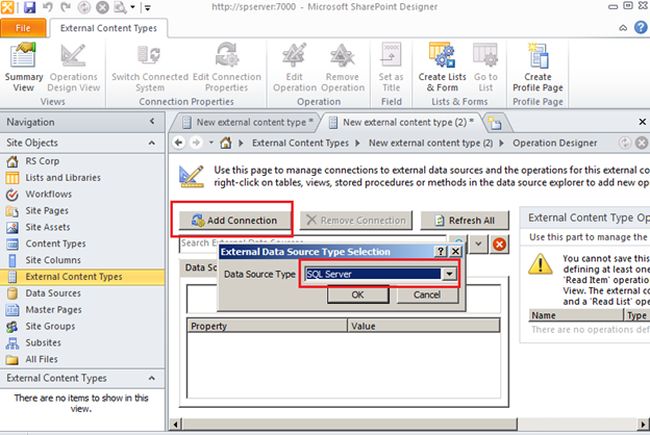Open Data Sources in navigation
Screen dimensions: 650x435
click(x=53, y=293)
